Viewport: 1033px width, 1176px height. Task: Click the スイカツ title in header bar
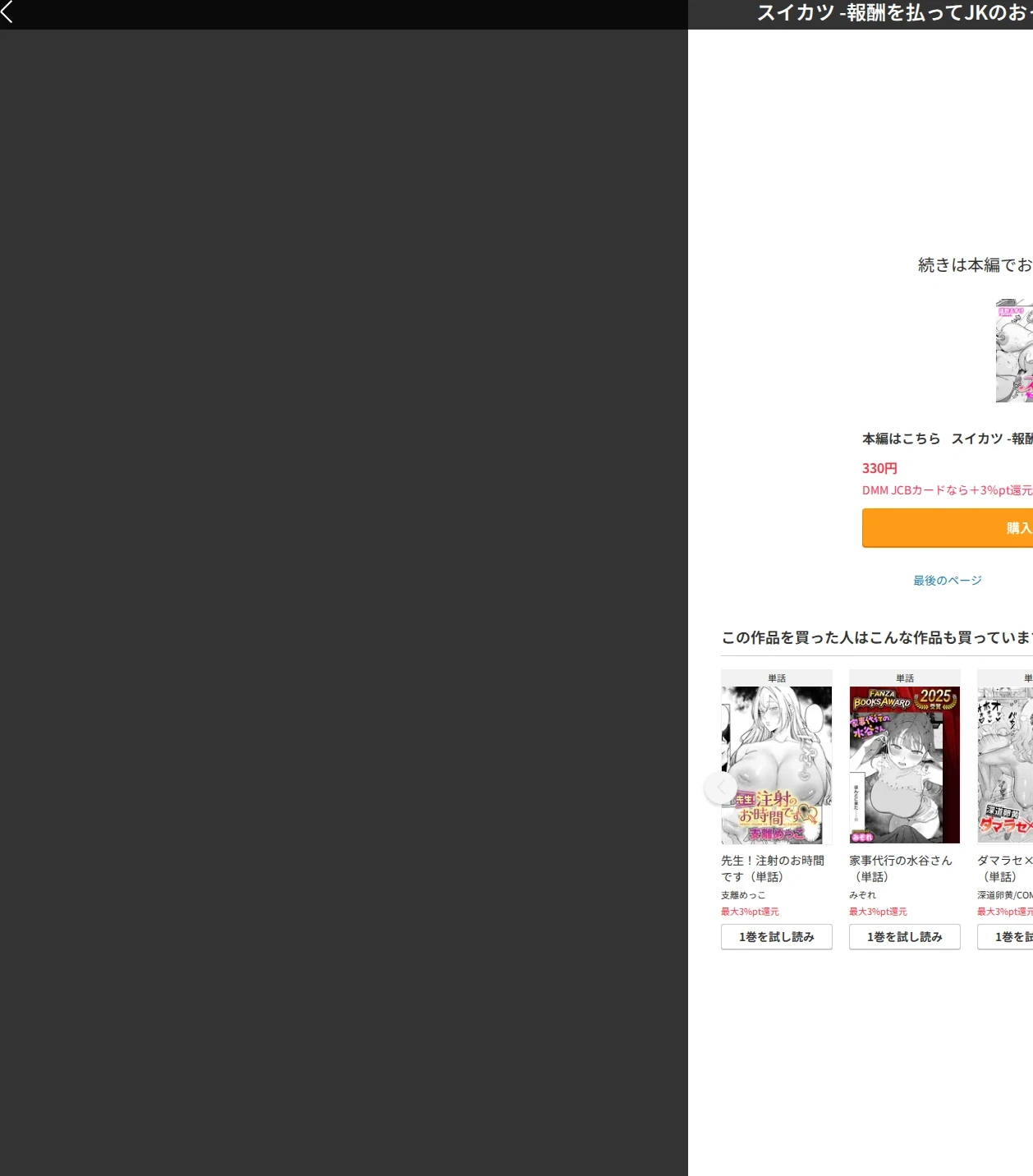(894, 12)
